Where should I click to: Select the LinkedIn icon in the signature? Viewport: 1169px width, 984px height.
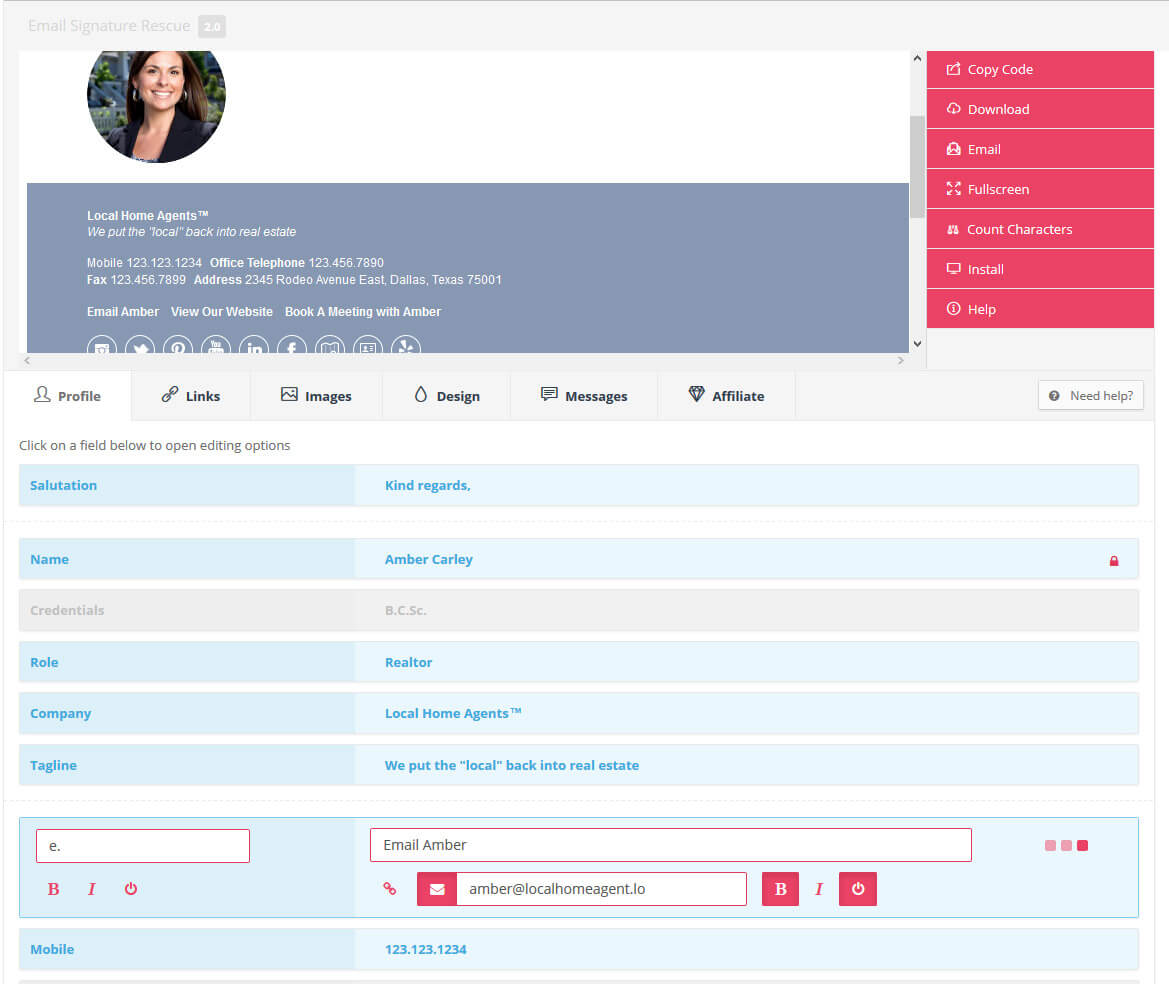[254, 349]
